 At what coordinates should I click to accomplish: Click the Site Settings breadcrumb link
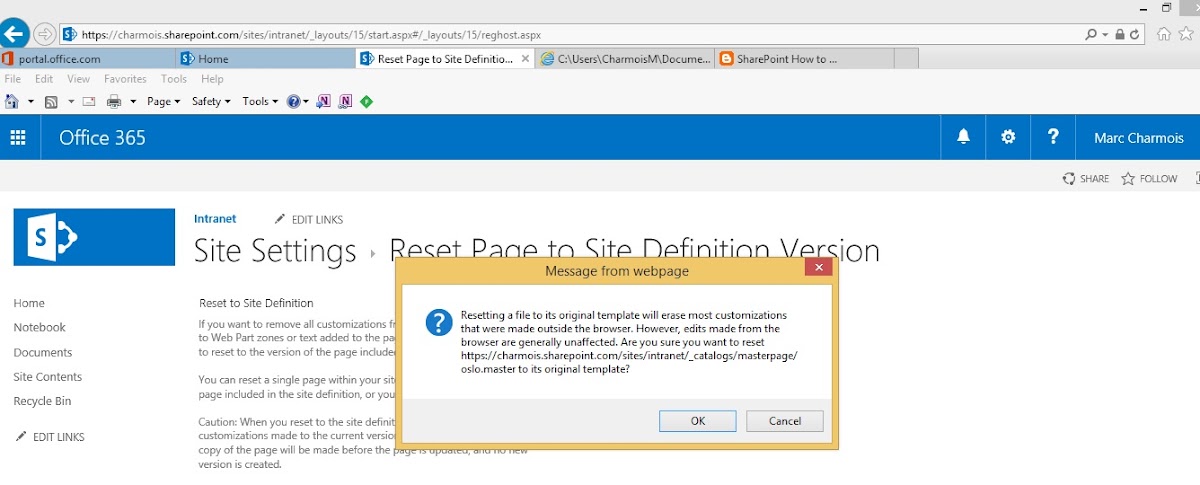(x=275, y=250)
